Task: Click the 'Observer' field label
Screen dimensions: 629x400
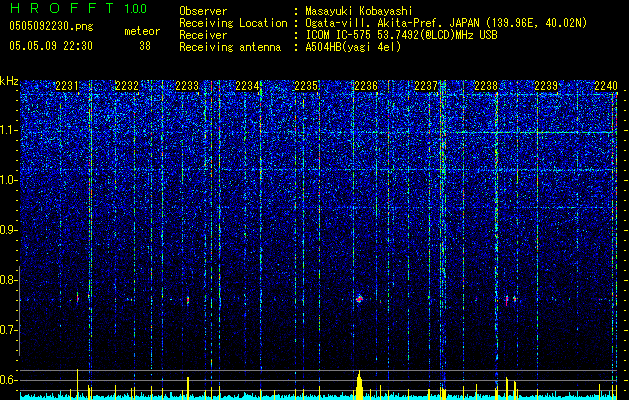Action: click(203, 11)
